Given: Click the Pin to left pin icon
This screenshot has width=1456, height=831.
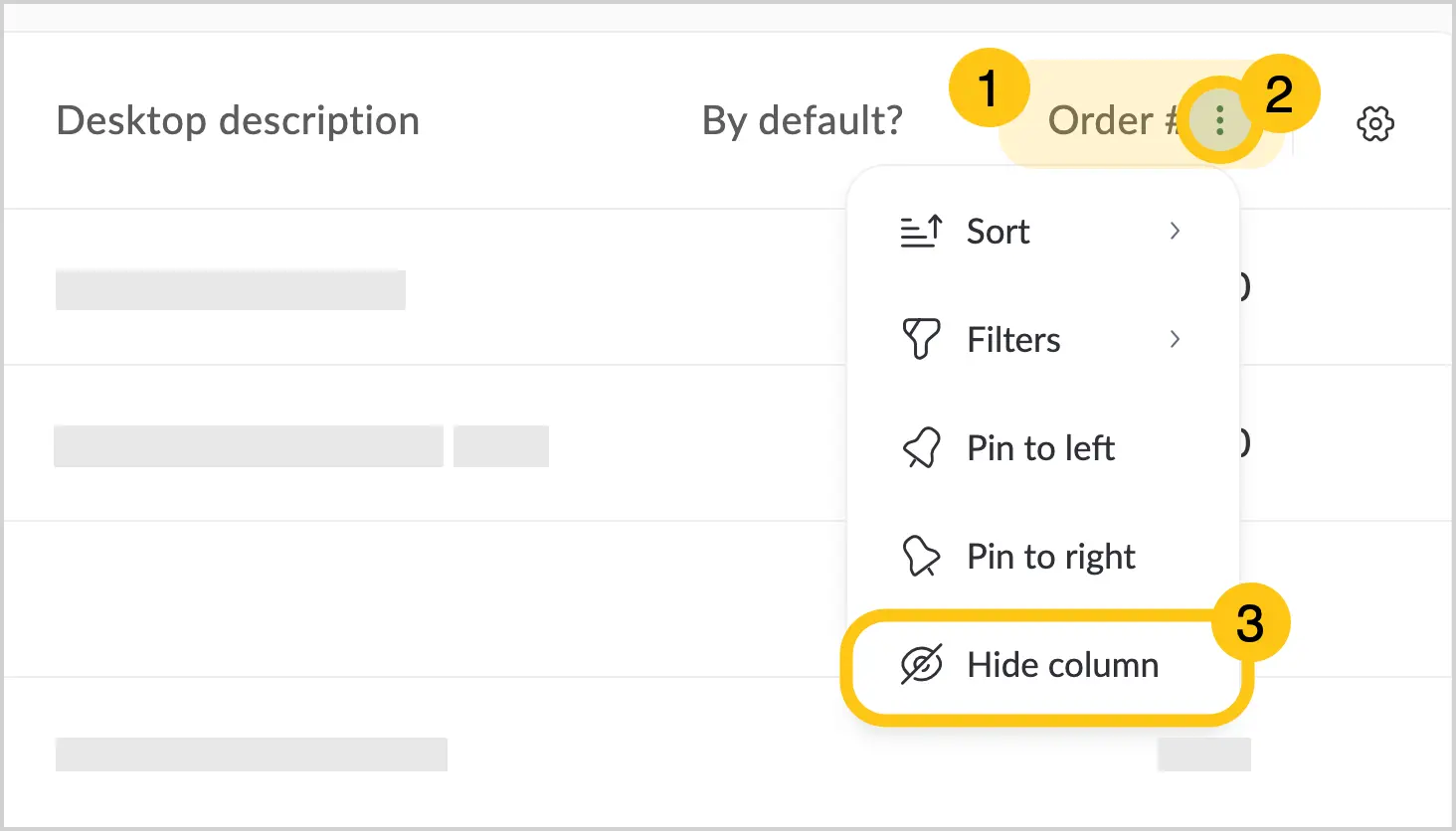Looking at the screenshot, I should (x=921, y=447).
